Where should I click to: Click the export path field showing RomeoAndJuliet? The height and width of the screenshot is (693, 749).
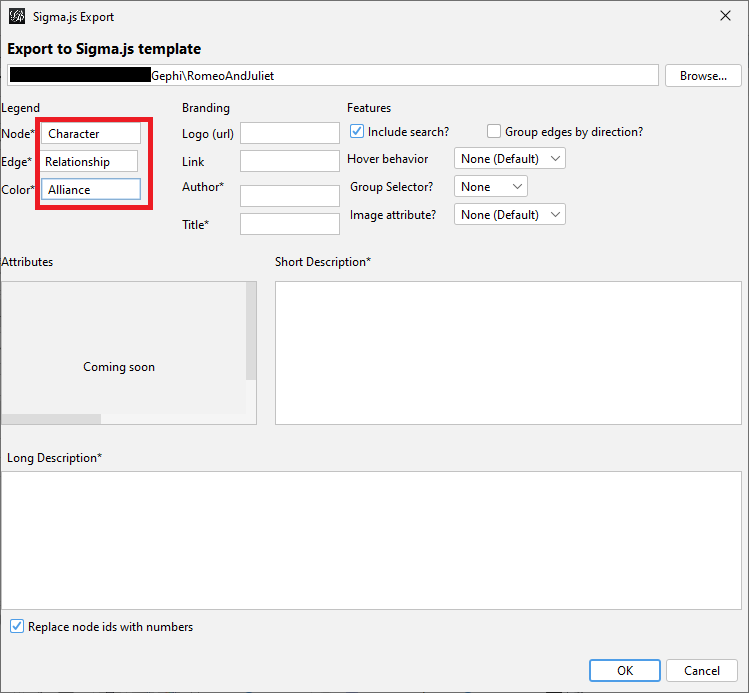coord(333,75)
